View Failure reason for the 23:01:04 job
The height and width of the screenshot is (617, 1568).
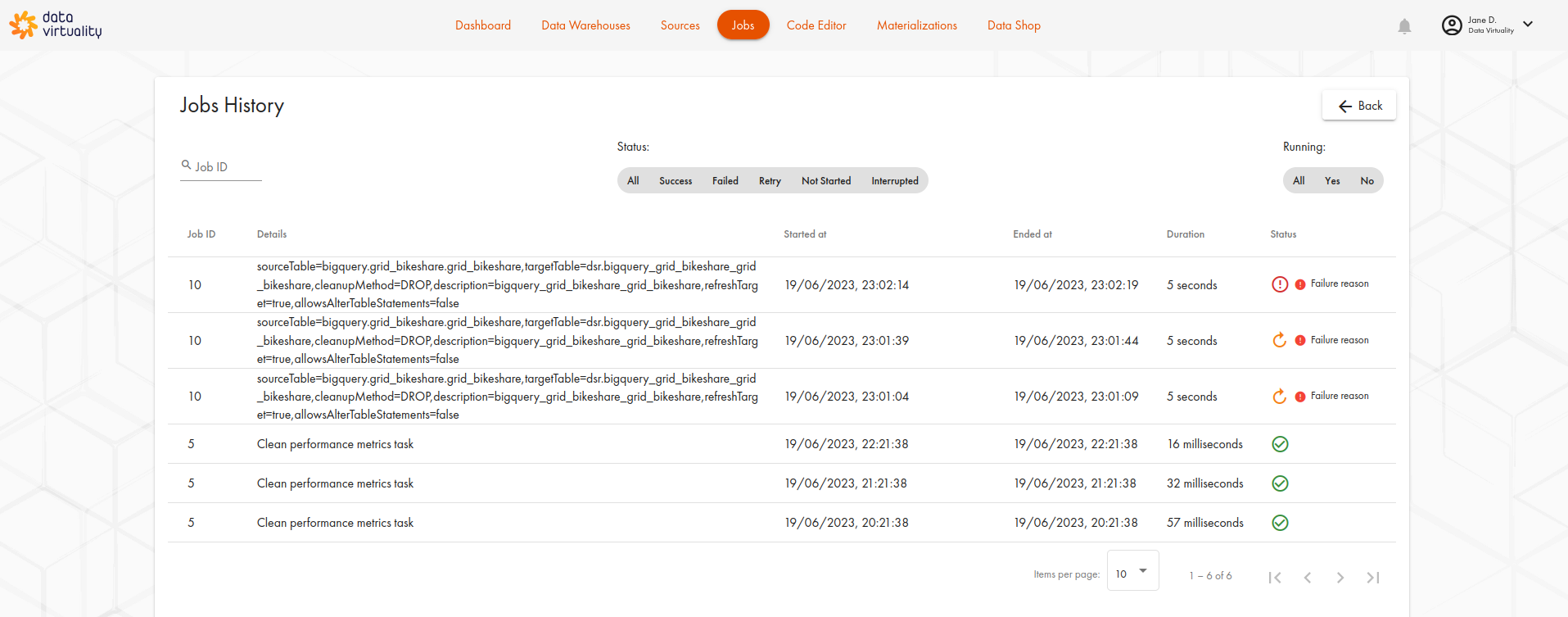(1339, 396)
